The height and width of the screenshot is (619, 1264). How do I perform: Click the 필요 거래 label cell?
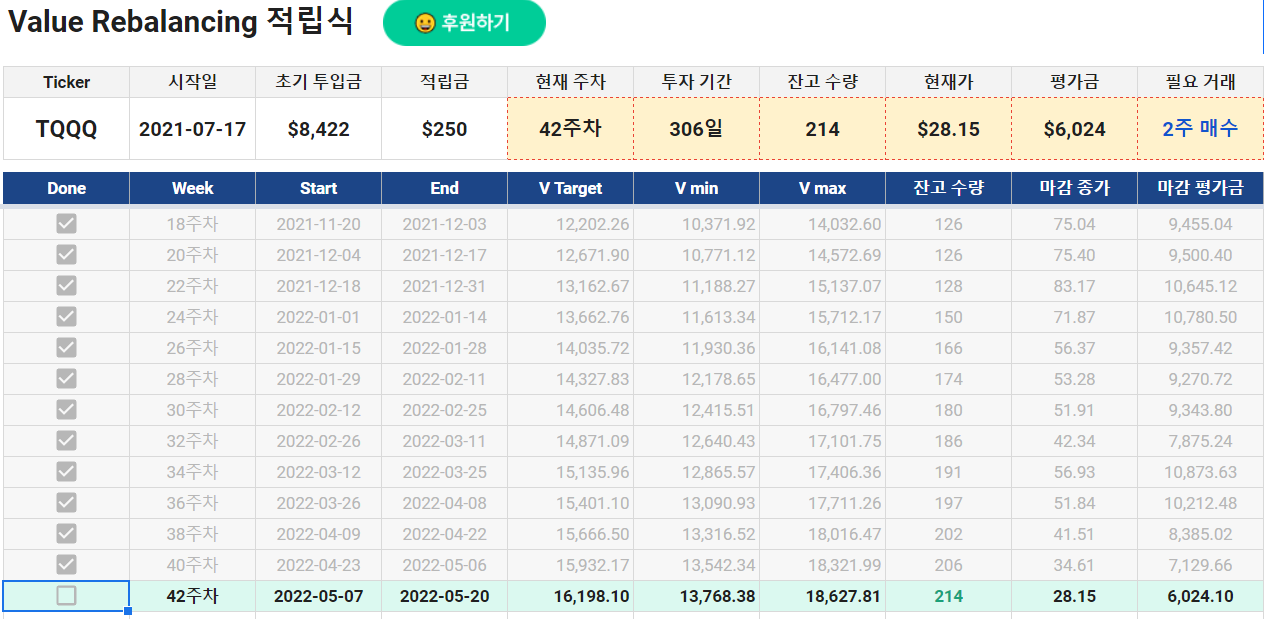coord(1200,82)
